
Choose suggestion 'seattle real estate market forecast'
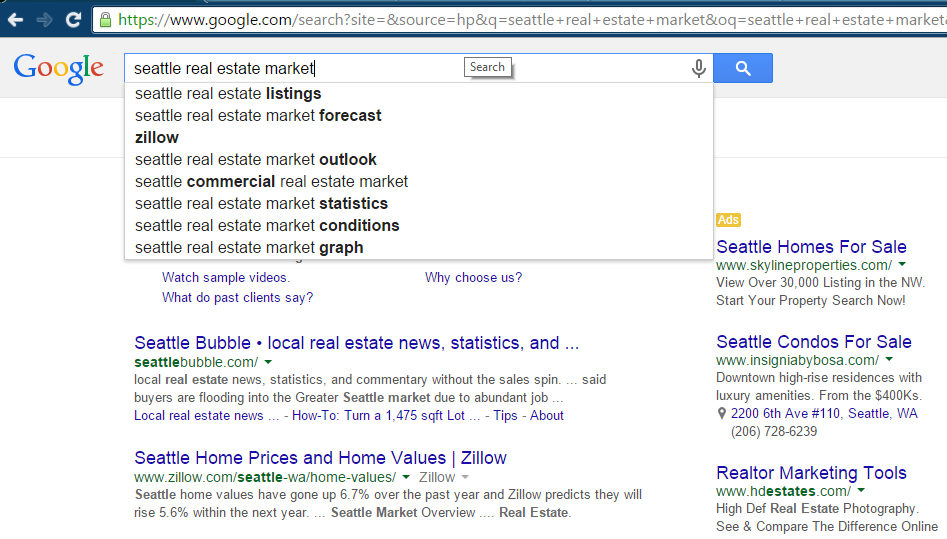pyautogui.click(x=258, y=116)
